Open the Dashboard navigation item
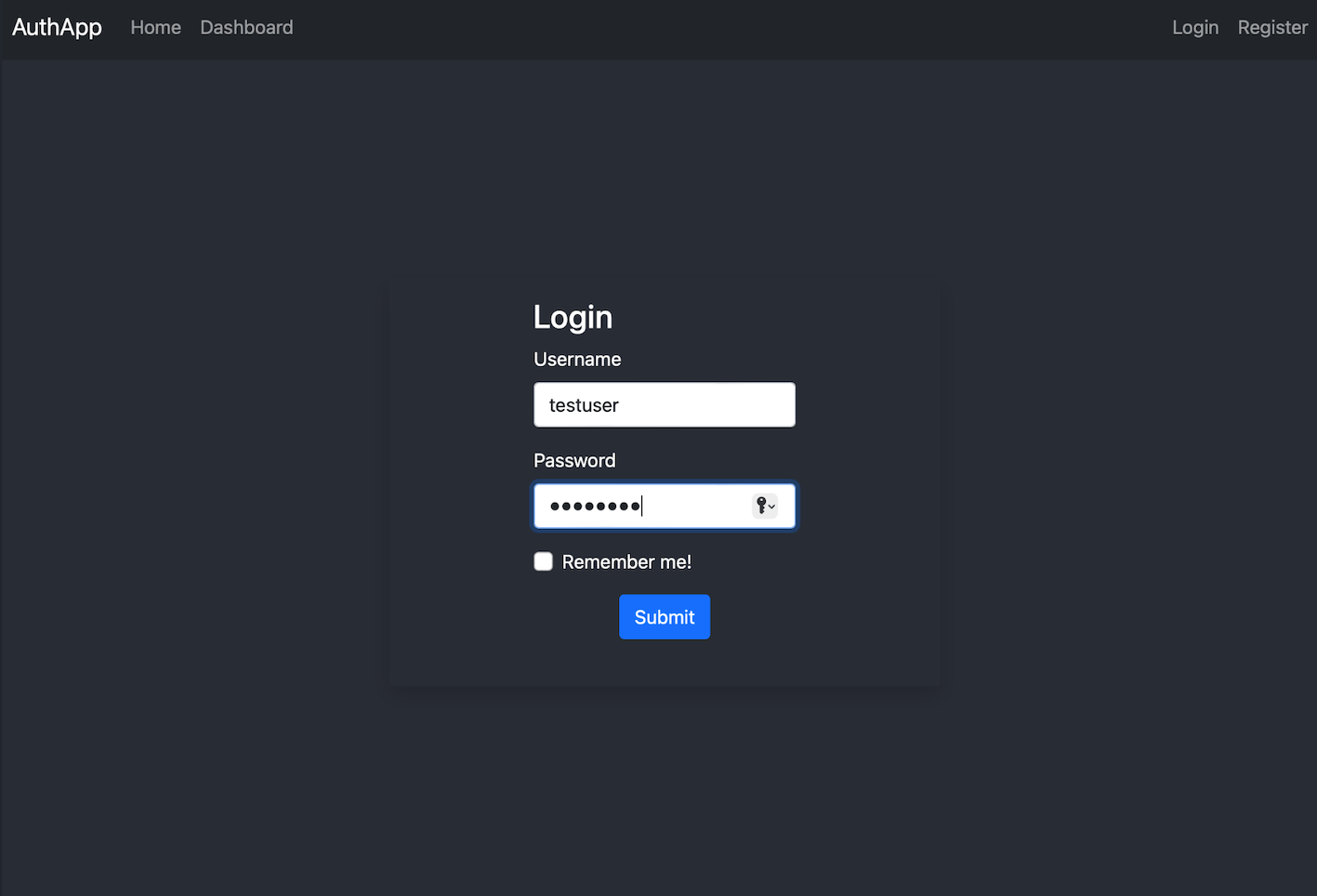1317x896 pixels. [x=246, y=27]
